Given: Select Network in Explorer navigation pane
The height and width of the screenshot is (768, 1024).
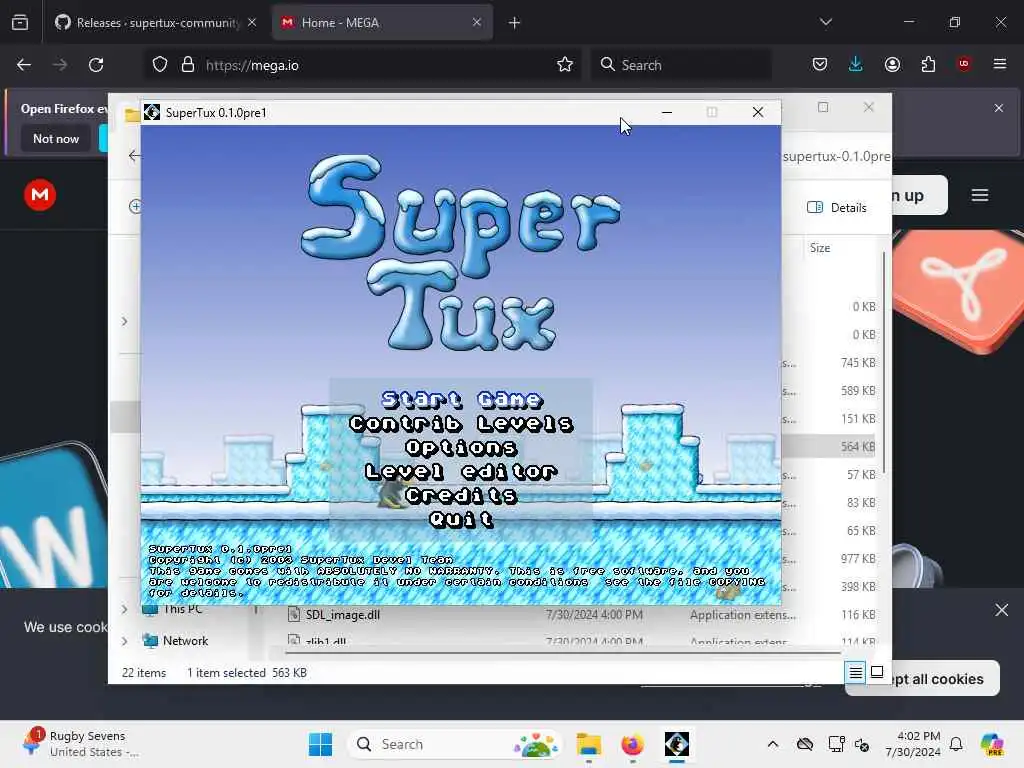Looking at the screenshot, I should [185, 641].
